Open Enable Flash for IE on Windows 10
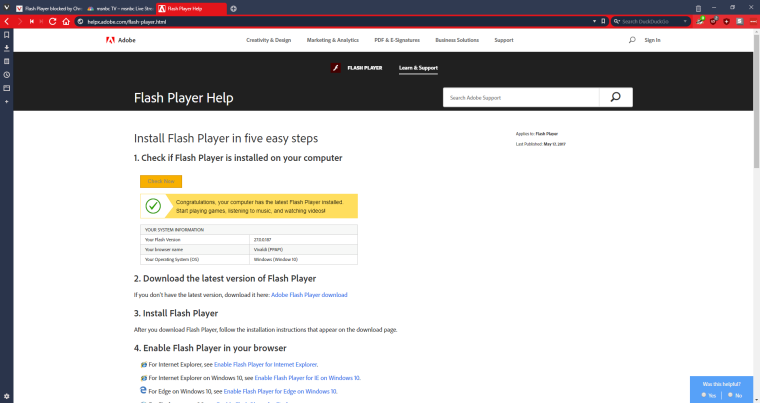The height and width of the screenshot is (403, 760). [x=307, y=378]
